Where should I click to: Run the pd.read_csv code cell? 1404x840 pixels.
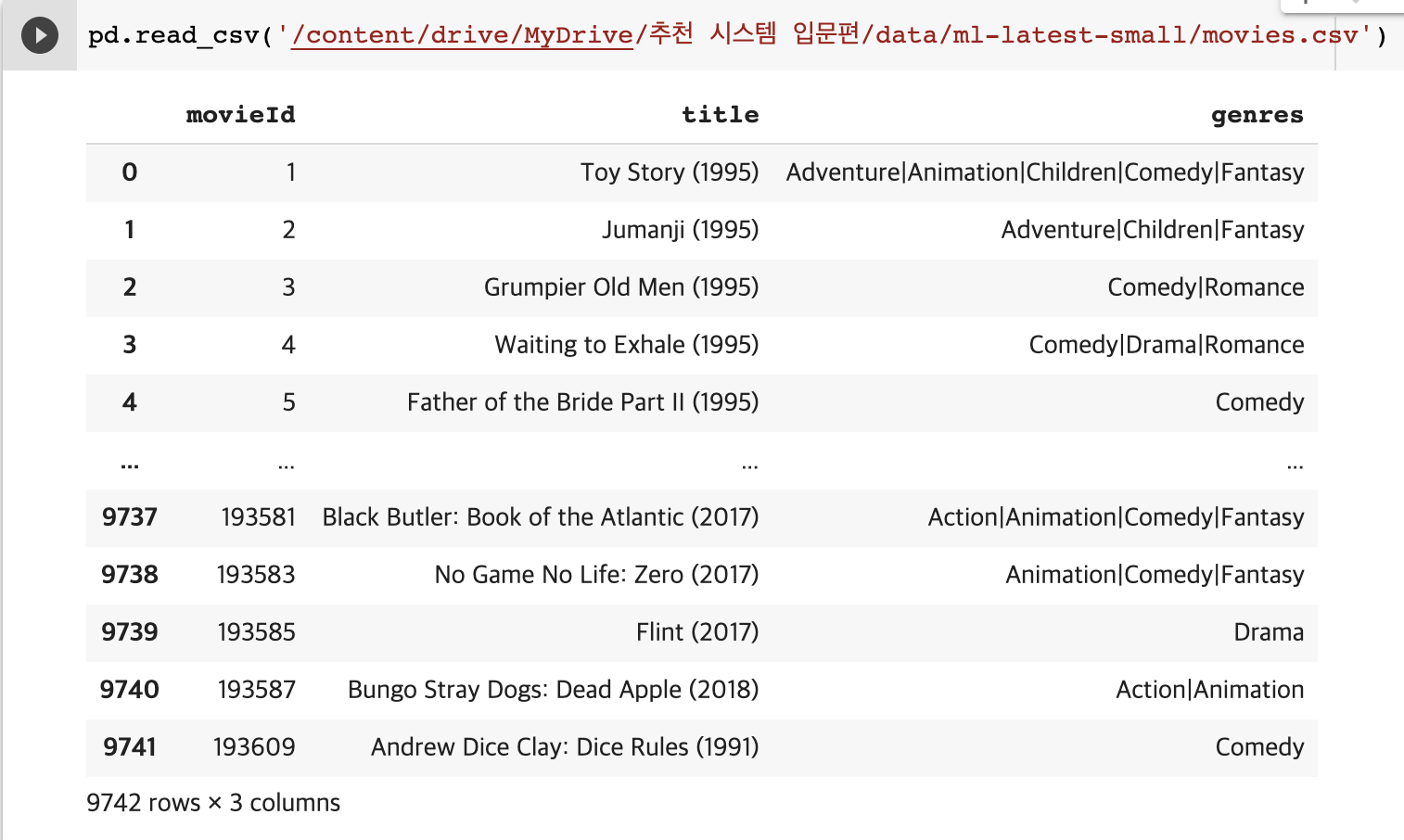tap(40, 36)
